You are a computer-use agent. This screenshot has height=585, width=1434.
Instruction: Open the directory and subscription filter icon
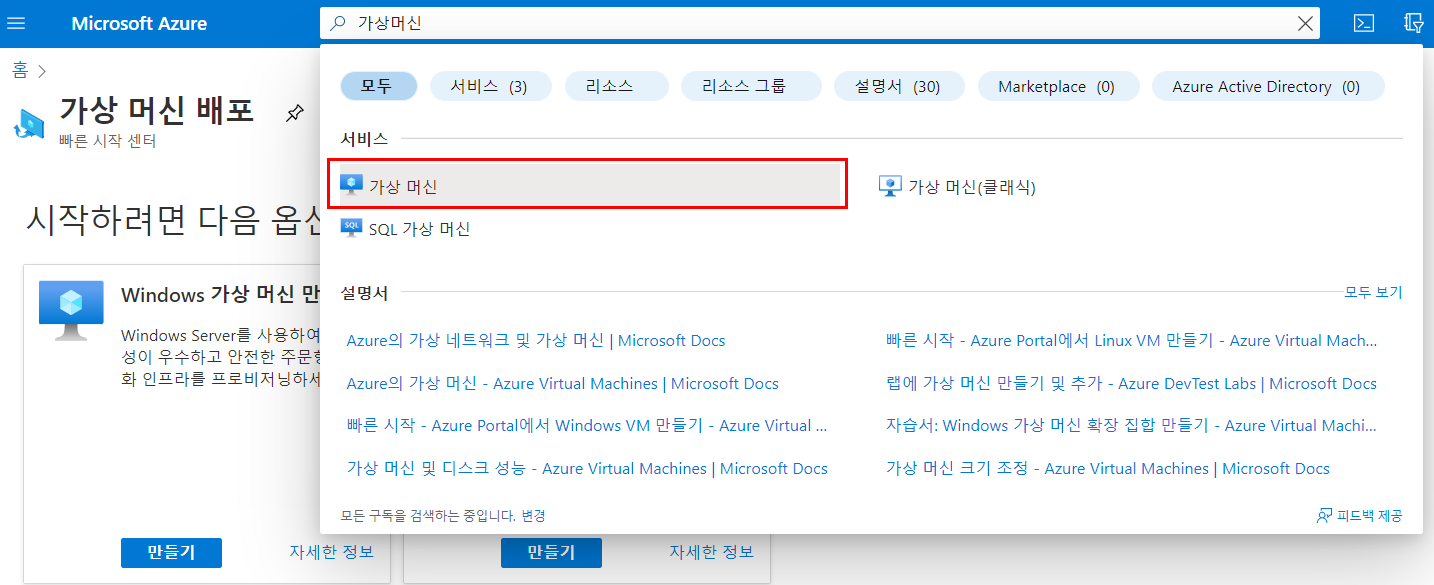coord(1414,23)
